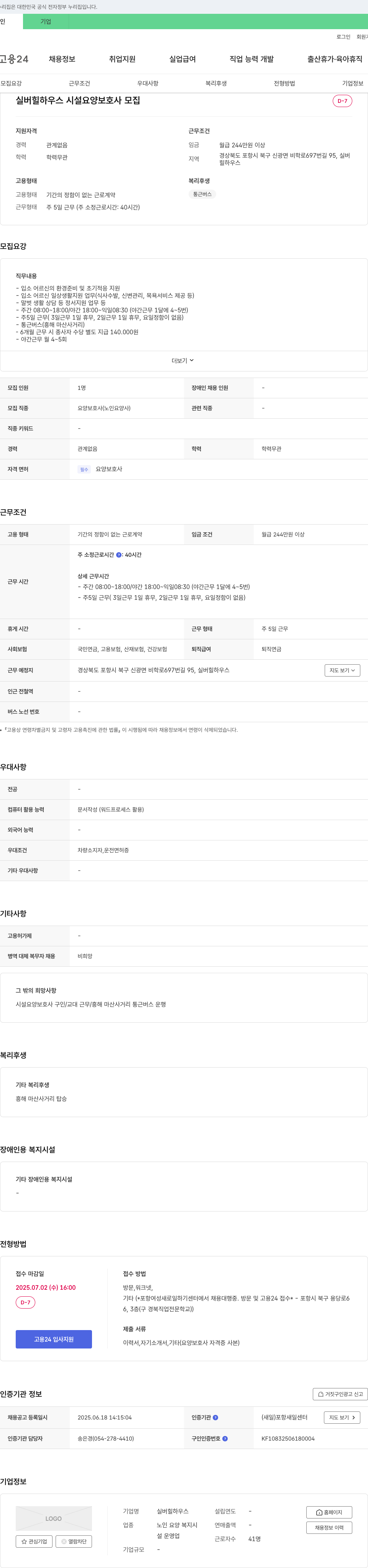The image size is (368, 1568).
Task: Report false ad via 거짓구인광고 신고
Action: click(x=340, y=1394)
